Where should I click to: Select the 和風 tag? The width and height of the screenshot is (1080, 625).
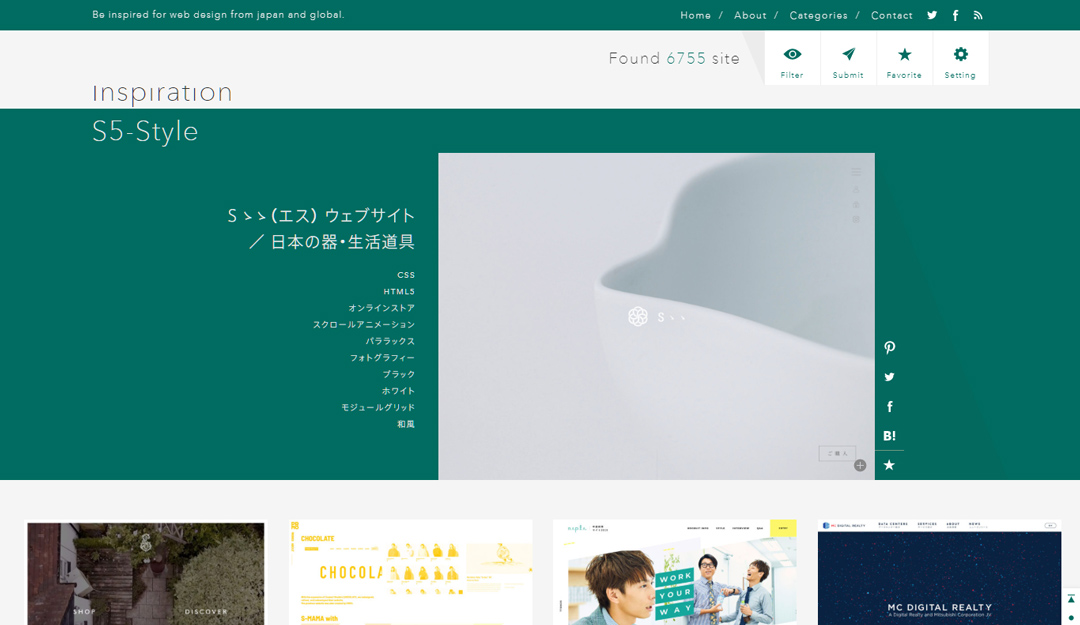point(406,424)
